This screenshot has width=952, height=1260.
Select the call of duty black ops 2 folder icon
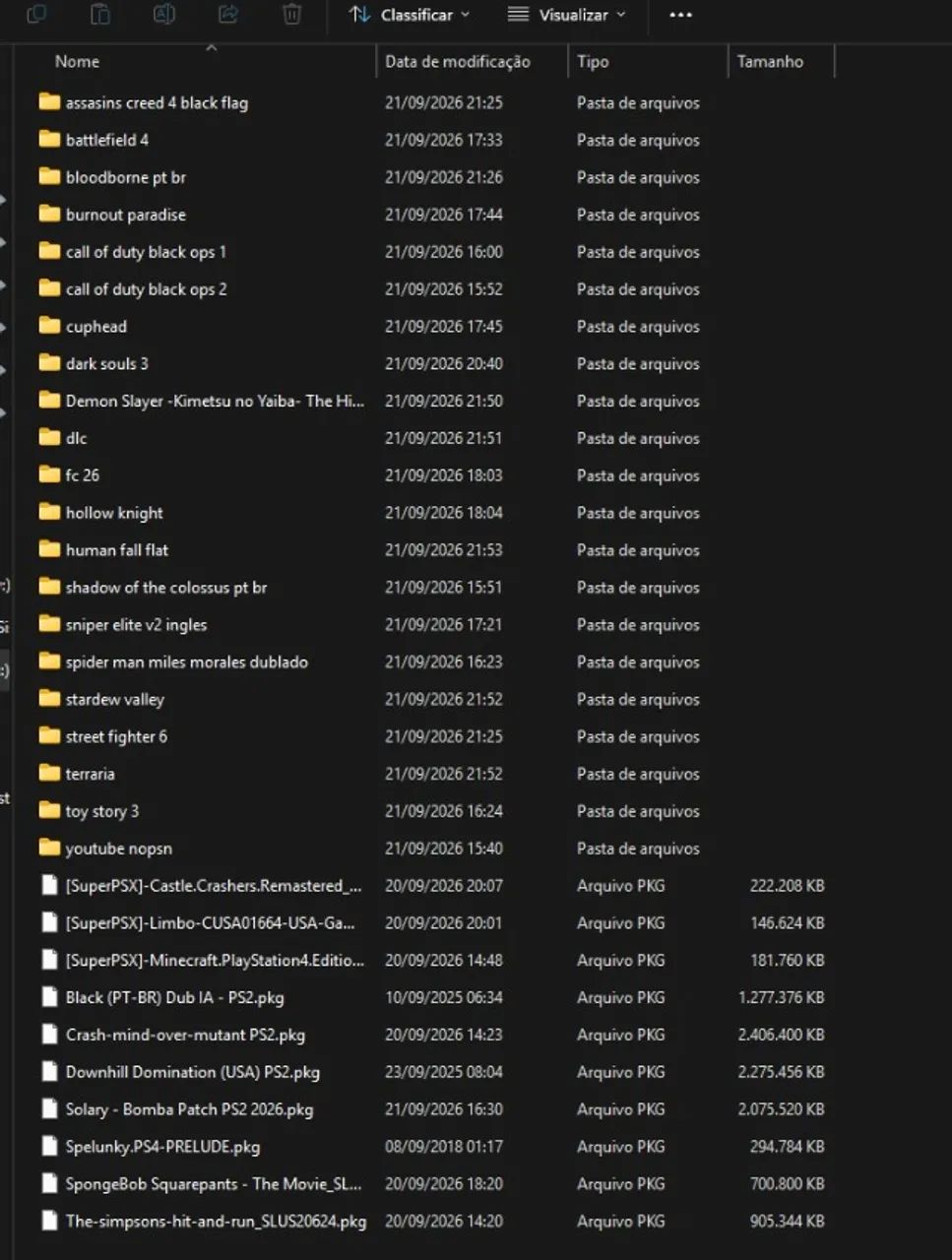click(x=49, y=288)
